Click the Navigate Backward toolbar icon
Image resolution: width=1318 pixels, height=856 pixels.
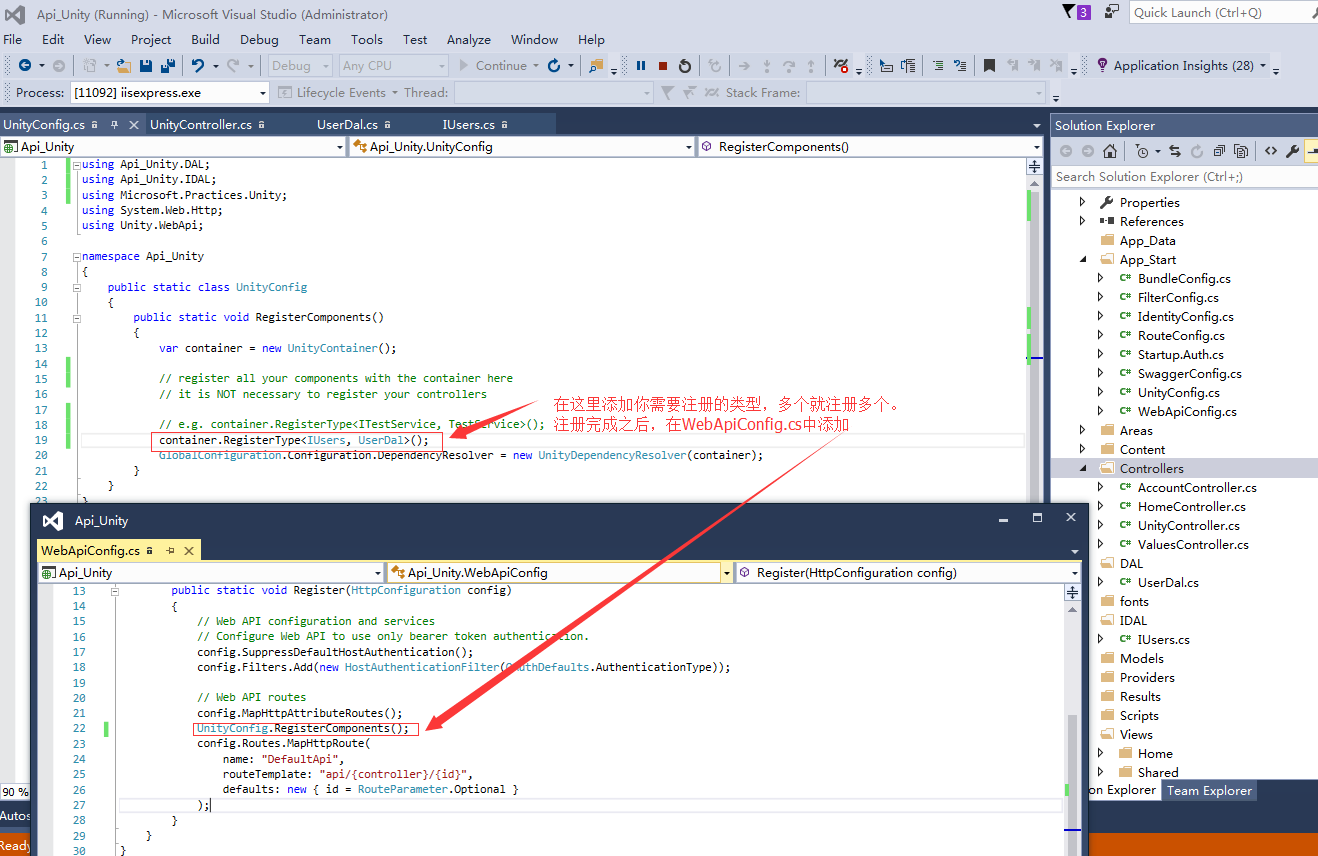tap(25, 65)
